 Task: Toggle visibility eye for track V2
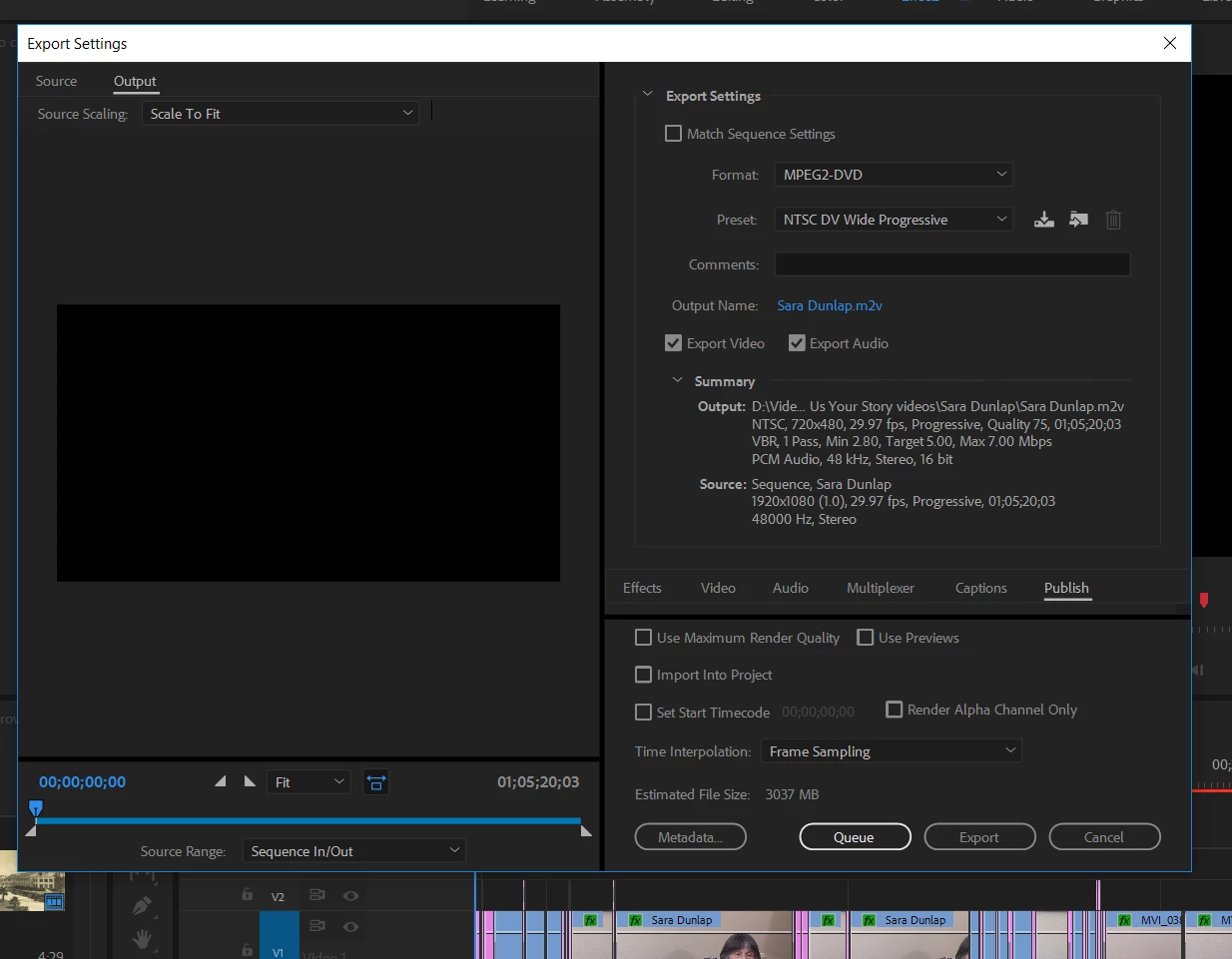tap(350, 895)
